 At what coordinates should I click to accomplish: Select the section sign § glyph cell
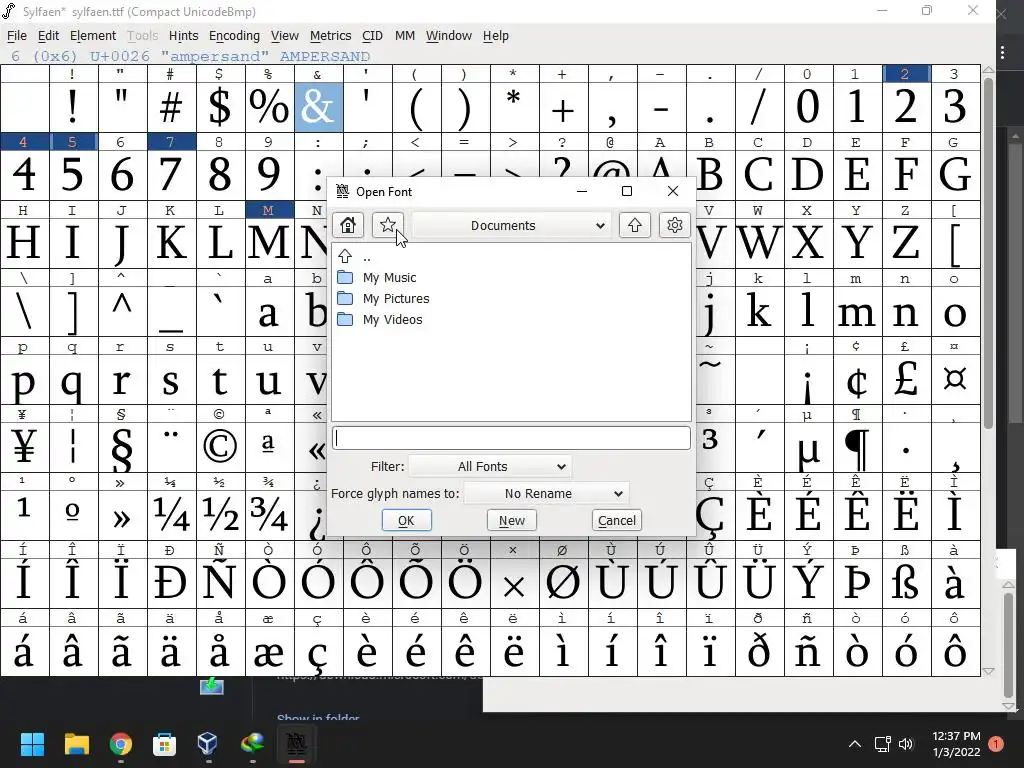[x=122, y=447]
